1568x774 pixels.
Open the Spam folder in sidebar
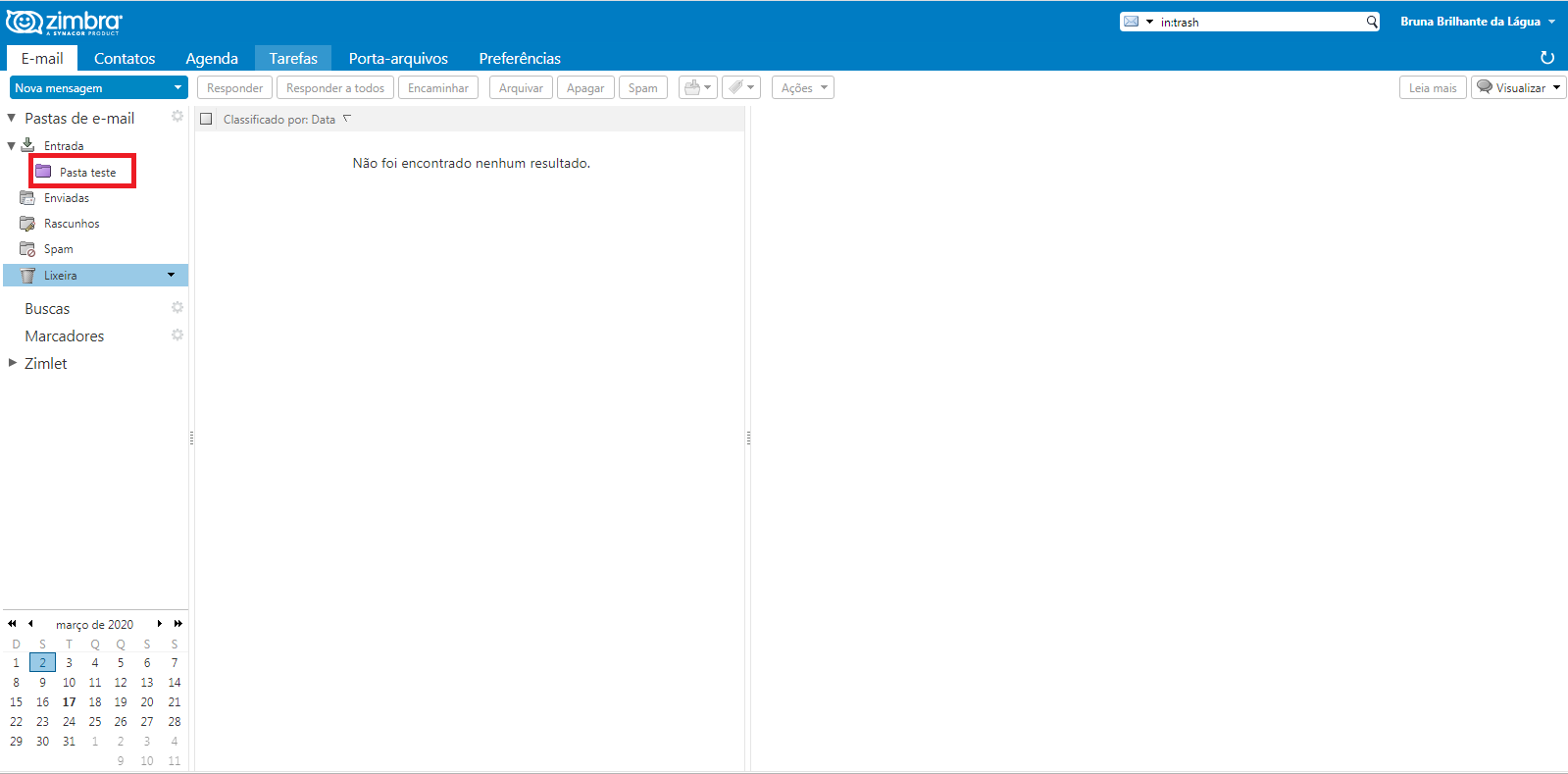tap(58, 249)
